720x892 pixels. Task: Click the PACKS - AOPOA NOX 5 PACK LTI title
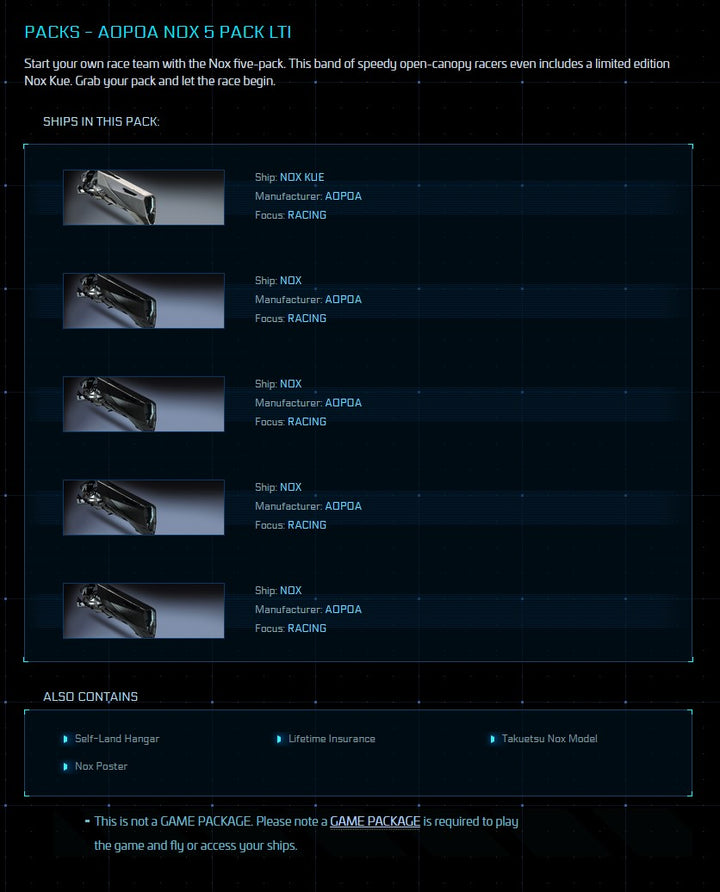[158, 32]
